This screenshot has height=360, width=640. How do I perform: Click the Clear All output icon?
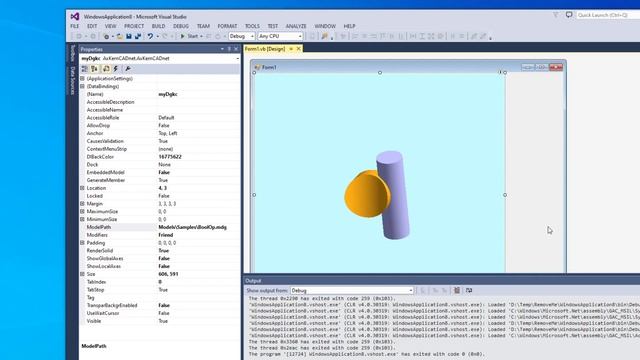457,290
